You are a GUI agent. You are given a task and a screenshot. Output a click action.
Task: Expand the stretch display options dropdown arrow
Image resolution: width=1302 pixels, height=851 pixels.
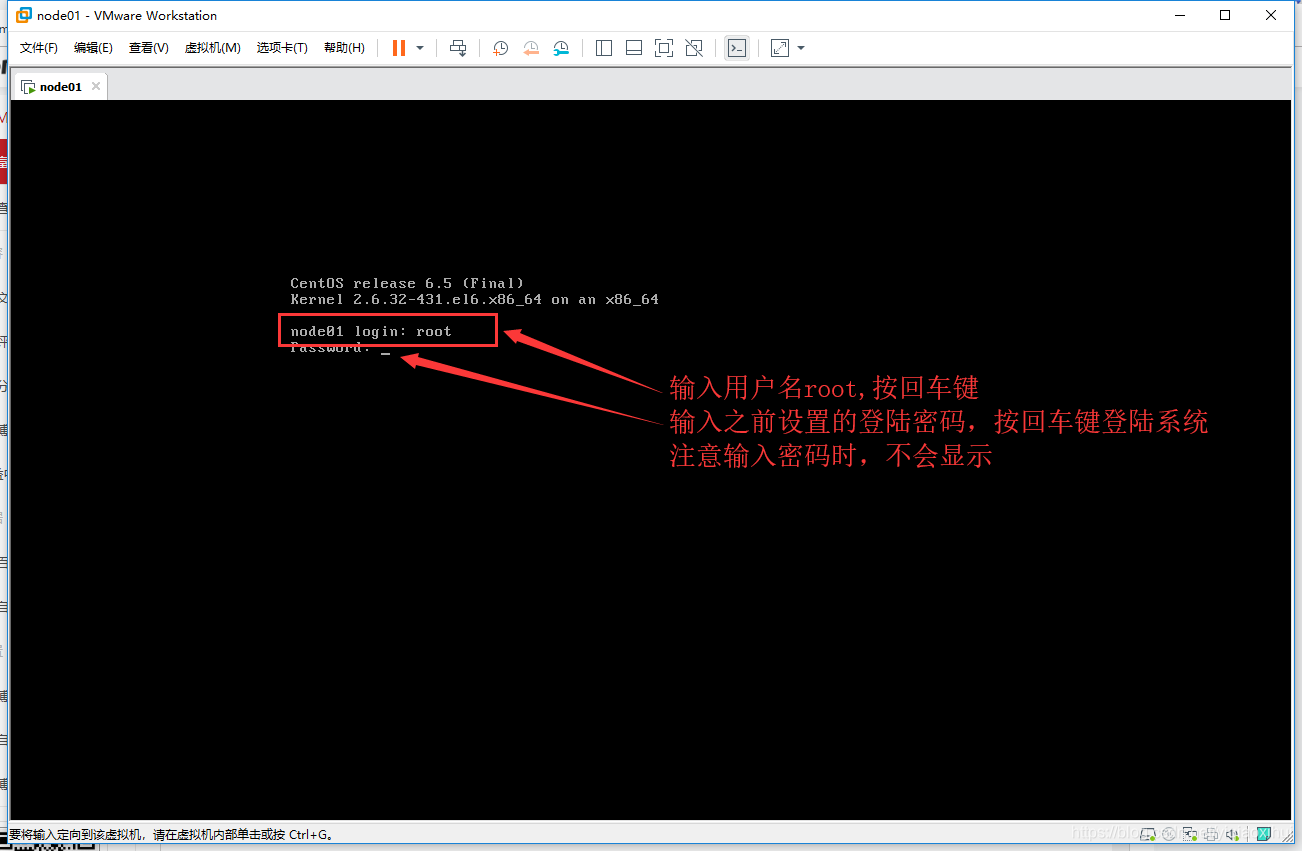click(x=801, y=48)
